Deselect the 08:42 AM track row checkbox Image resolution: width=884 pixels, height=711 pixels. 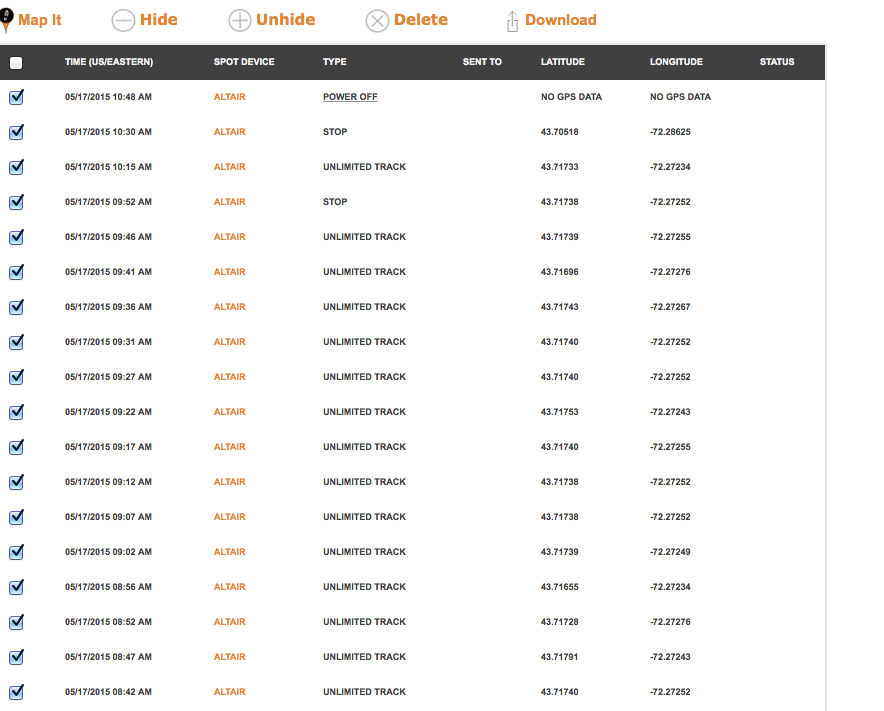16,692
